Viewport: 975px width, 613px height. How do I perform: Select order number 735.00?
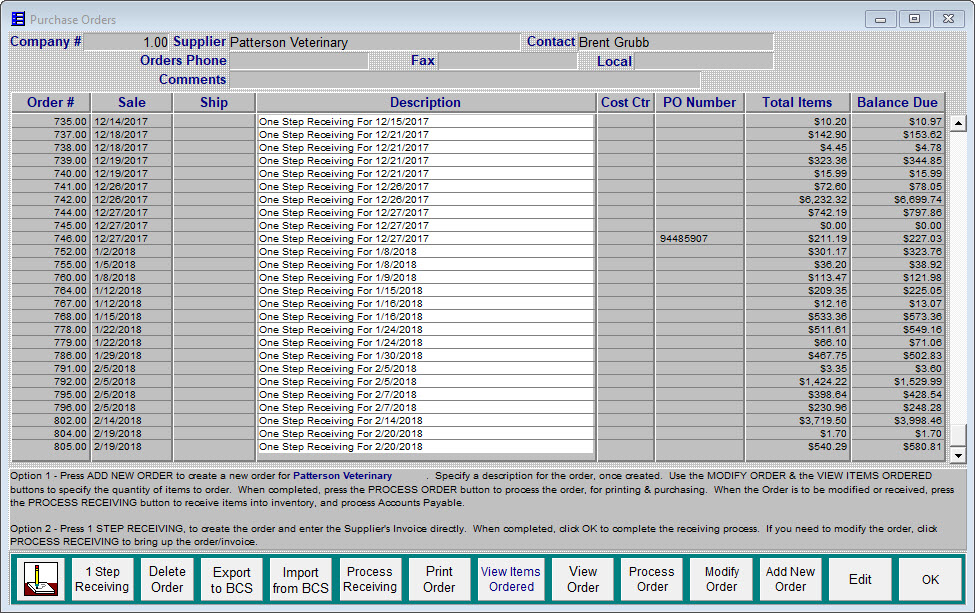pos(51,122)
